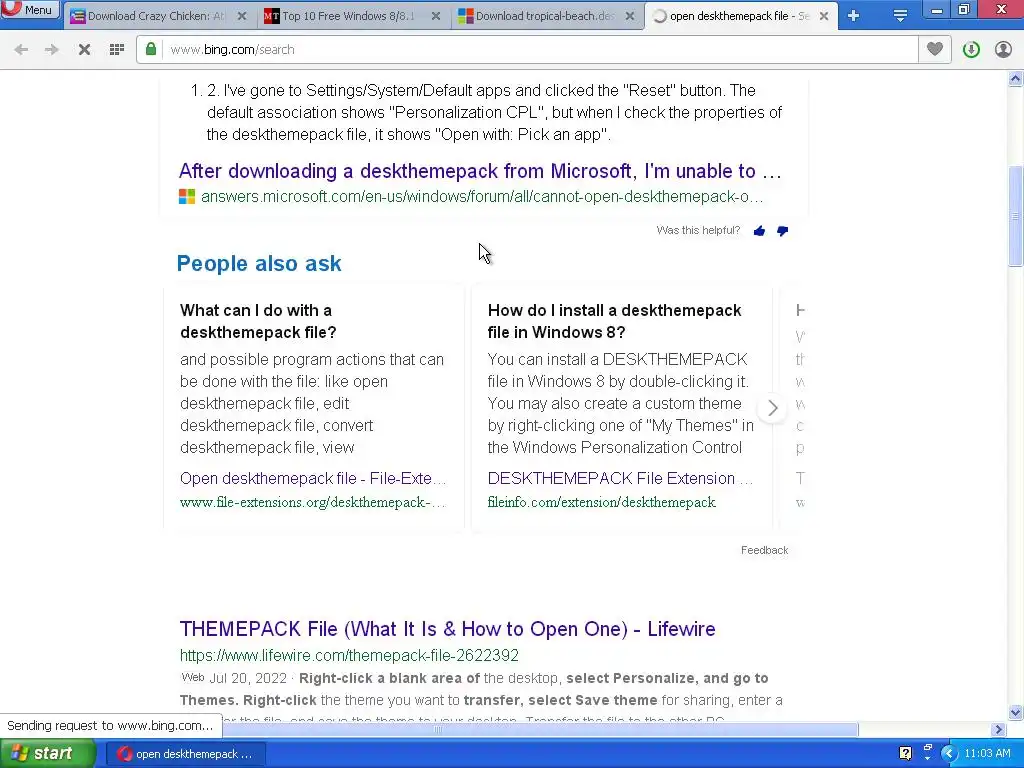The width and height of the screenshot is (1024, 768).
Task: Click the horizontal scrollbar right arrow
Action: 999,729
